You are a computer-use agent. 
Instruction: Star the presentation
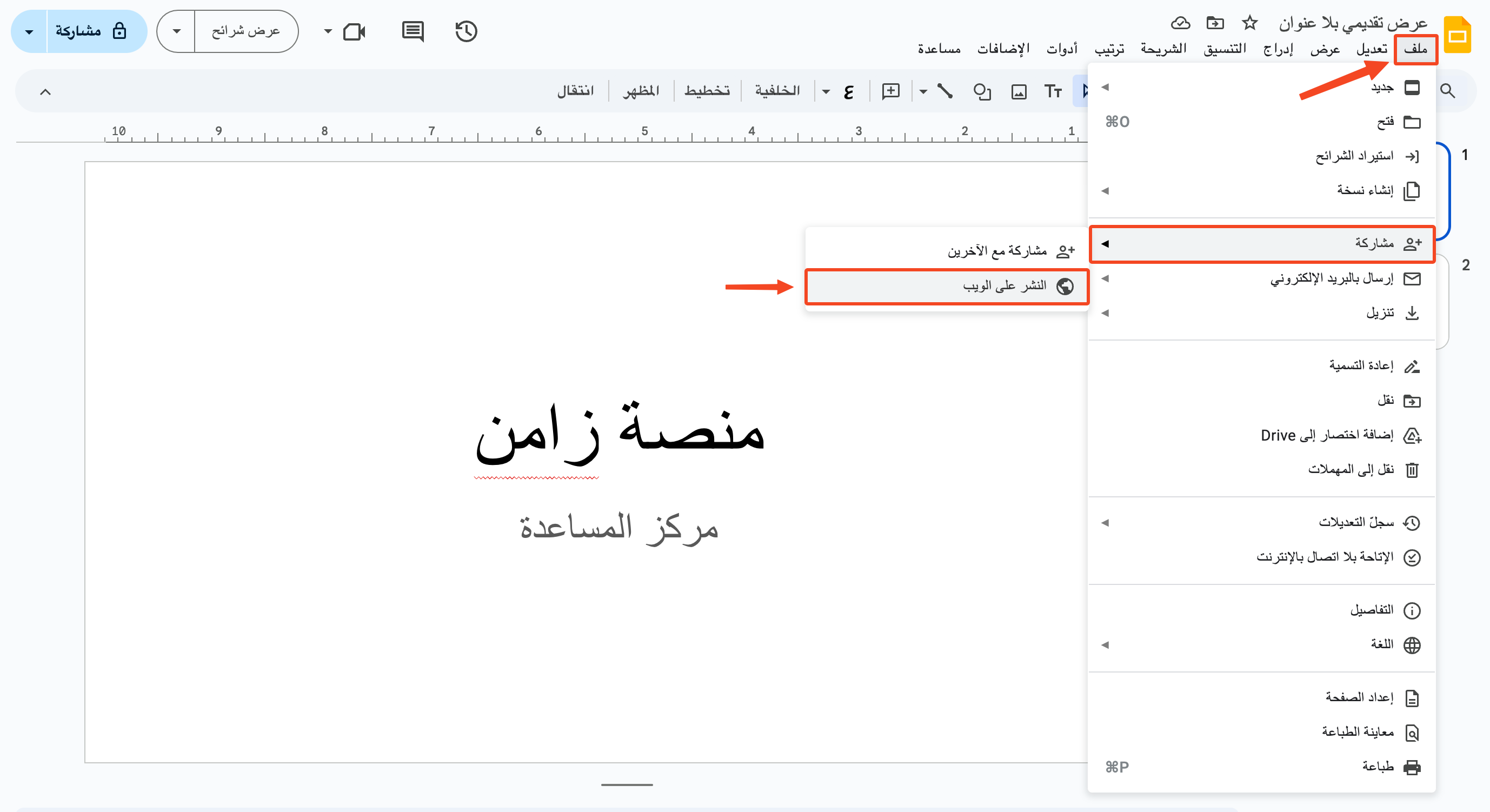click(x=1249, y=23)
